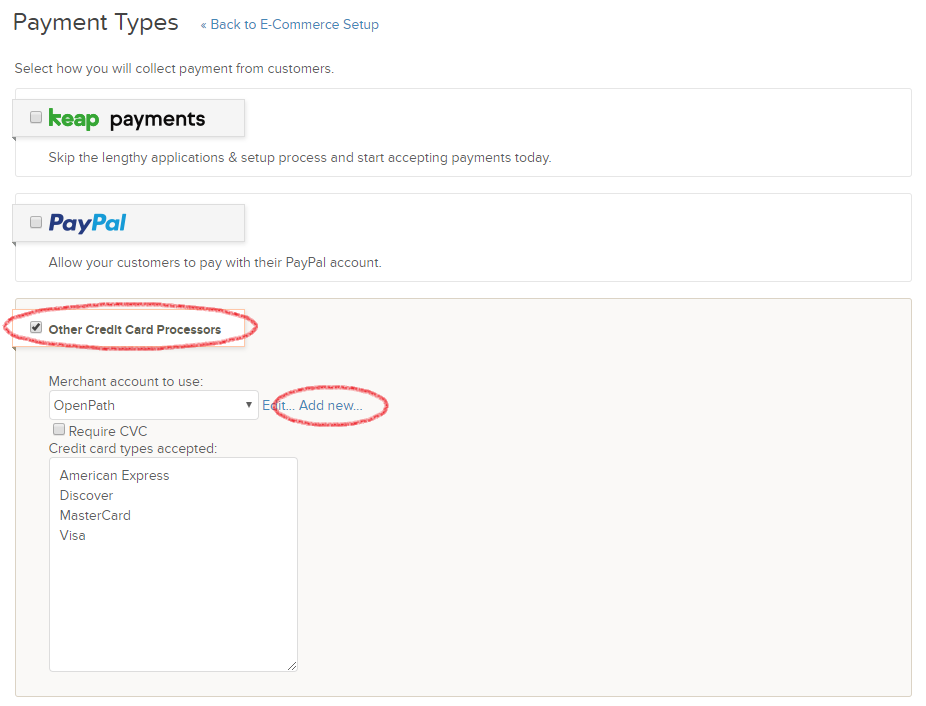Uncheck Other Credit Card Processors checkbox
This screenshot has height=706, width=926.
(36, 327)
